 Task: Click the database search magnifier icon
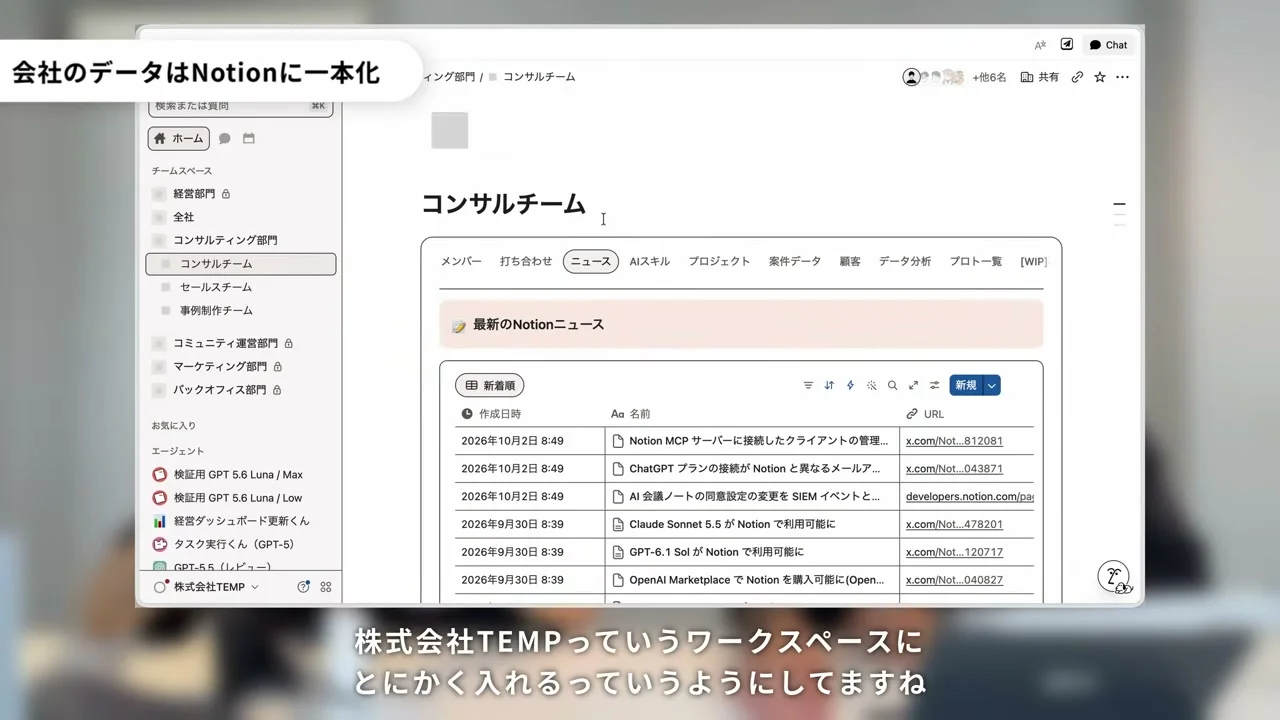coord(892,385)
